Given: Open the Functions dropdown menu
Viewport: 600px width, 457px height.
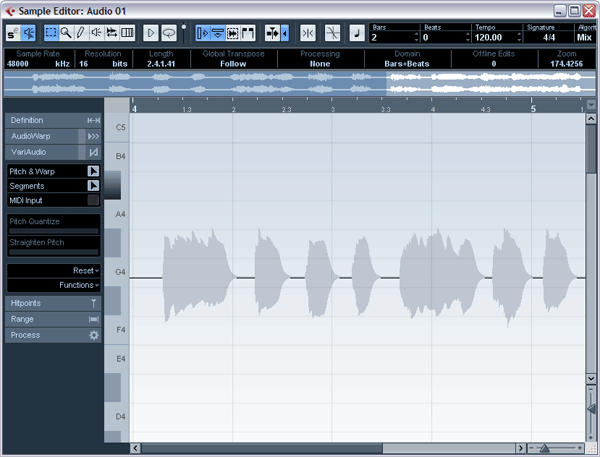Looking at the screenshot, I should coord(54,285).
